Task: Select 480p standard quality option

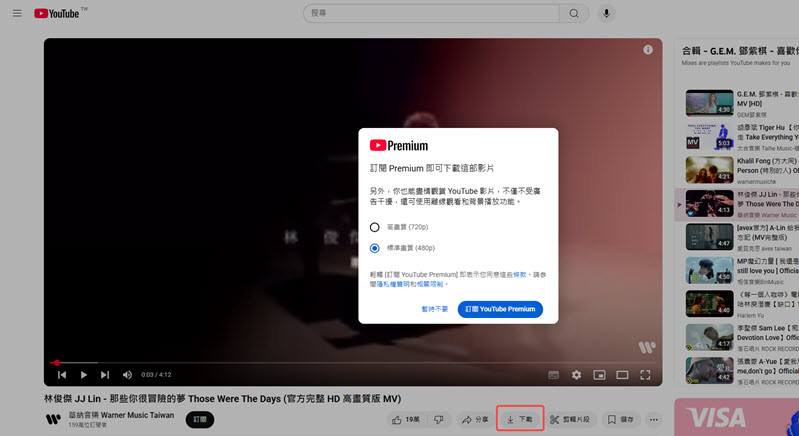Action: 375,248
